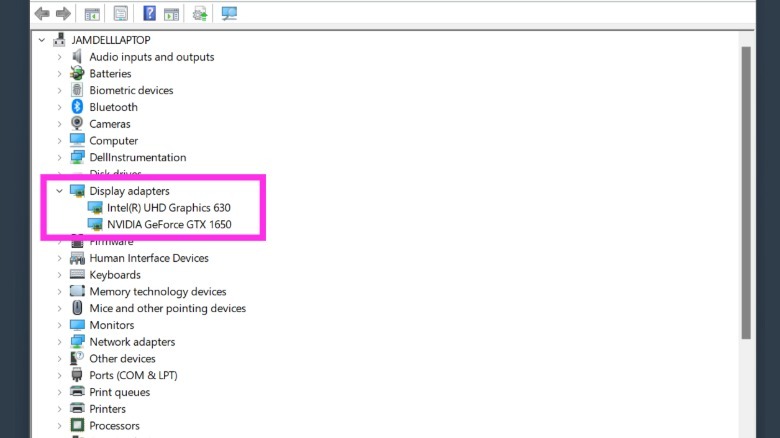Click the Help question mark toolbar icon
Image resolution: width=780 pixels, height=438 pixels.
click(x=149, y=13)
